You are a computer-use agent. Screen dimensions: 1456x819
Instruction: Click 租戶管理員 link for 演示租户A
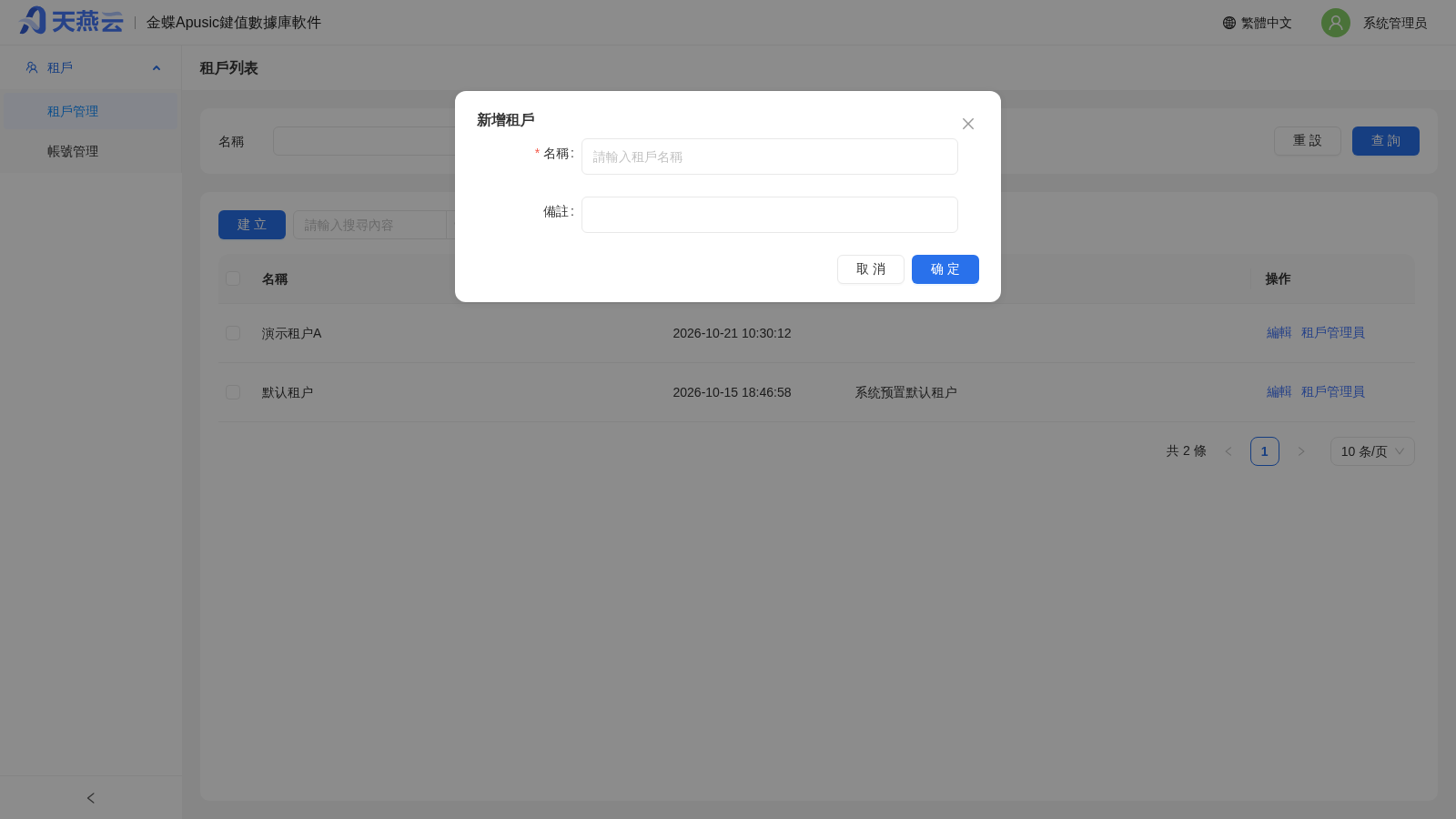1333,333
